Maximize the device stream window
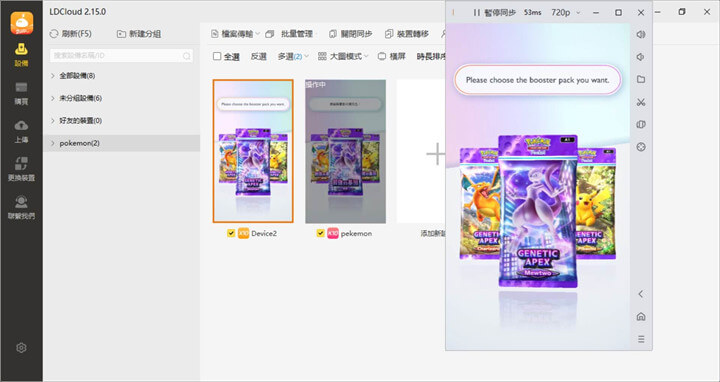This screenshot has width=720, height=382. coord(619,12)
